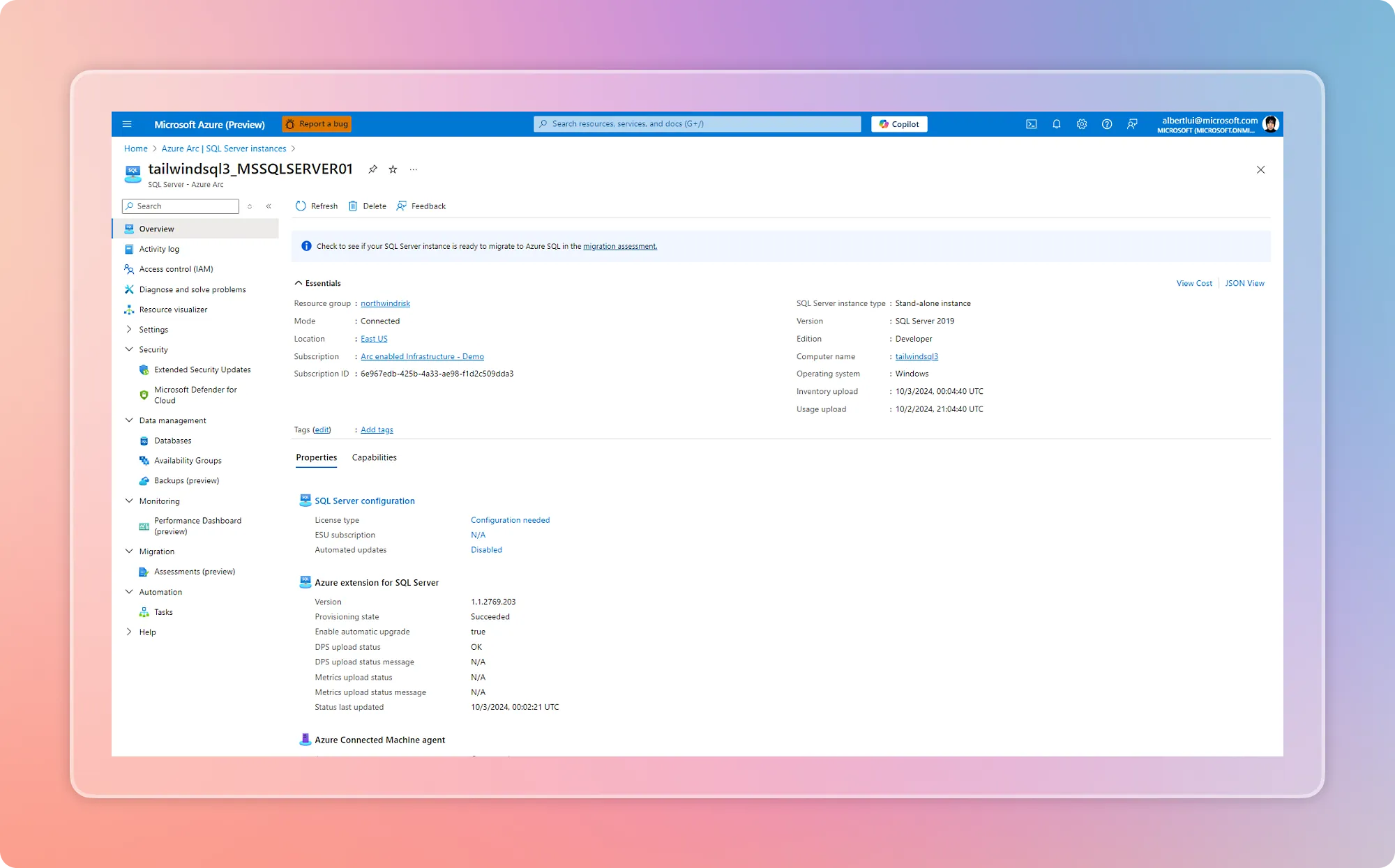
Task: Focus the top resource search box
Action: coord(697,124)
